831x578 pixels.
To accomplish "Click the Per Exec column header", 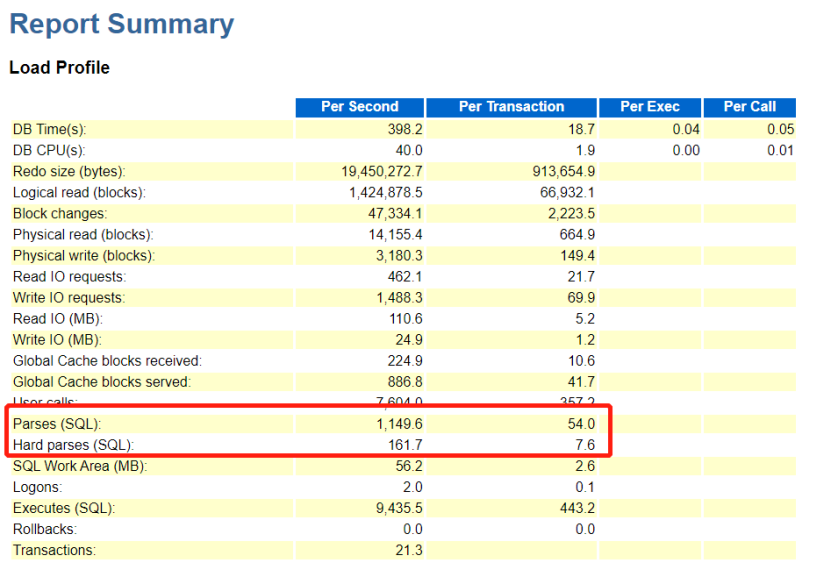I will [649, 107].
